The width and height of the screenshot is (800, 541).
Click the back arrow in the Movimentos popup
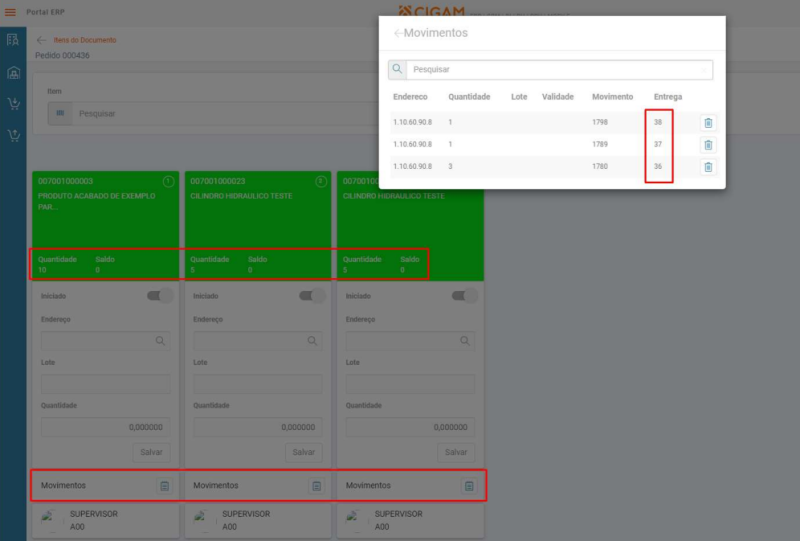(x=398, y=33)
